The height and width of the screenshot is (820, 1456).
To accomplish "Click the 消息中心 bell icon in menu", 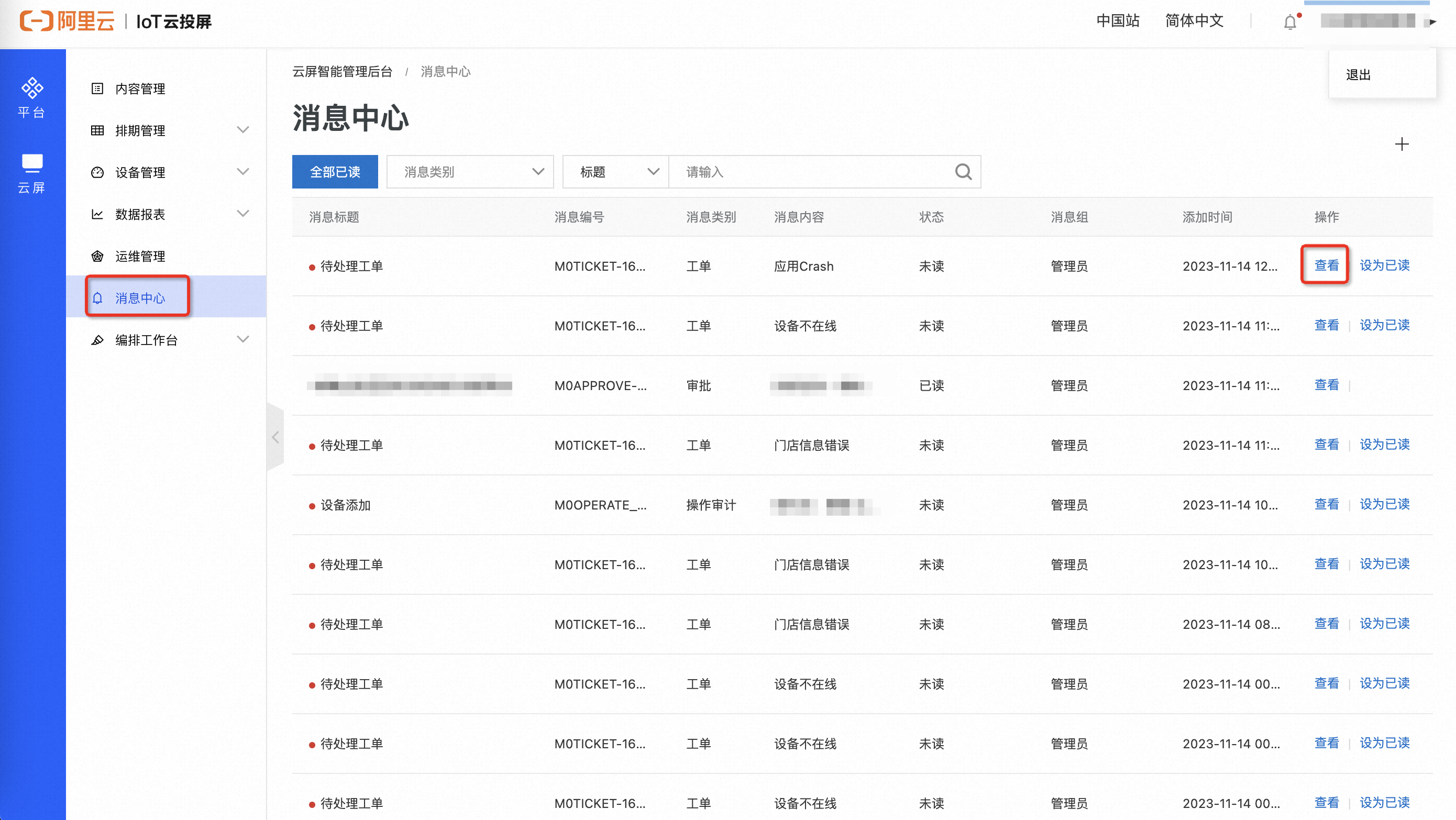I will pyautogui.click(x=97, y=298).
